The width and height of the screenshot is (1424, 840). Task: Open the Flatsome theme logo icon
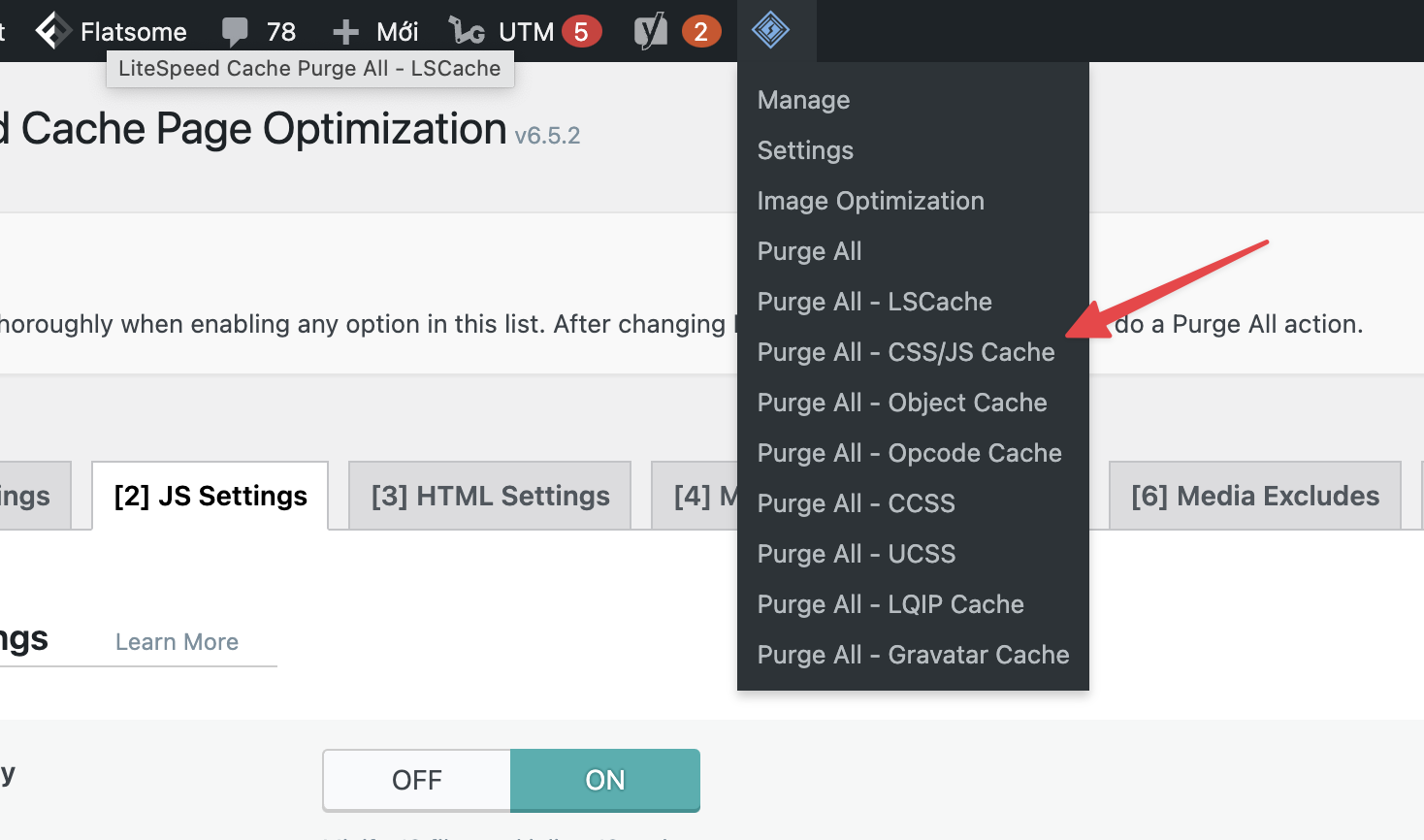point(53,31)
